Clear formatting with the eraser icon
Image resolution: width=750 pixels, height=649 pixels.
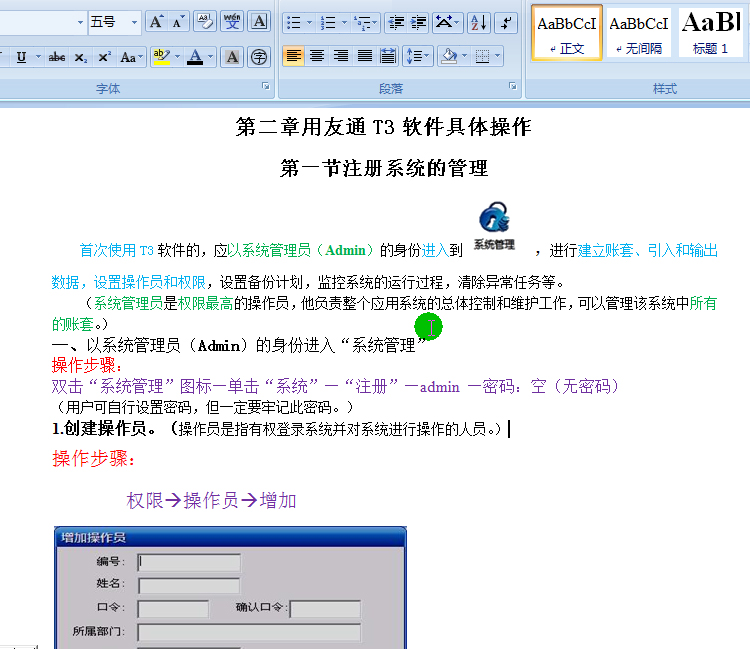tap(205, 22)
